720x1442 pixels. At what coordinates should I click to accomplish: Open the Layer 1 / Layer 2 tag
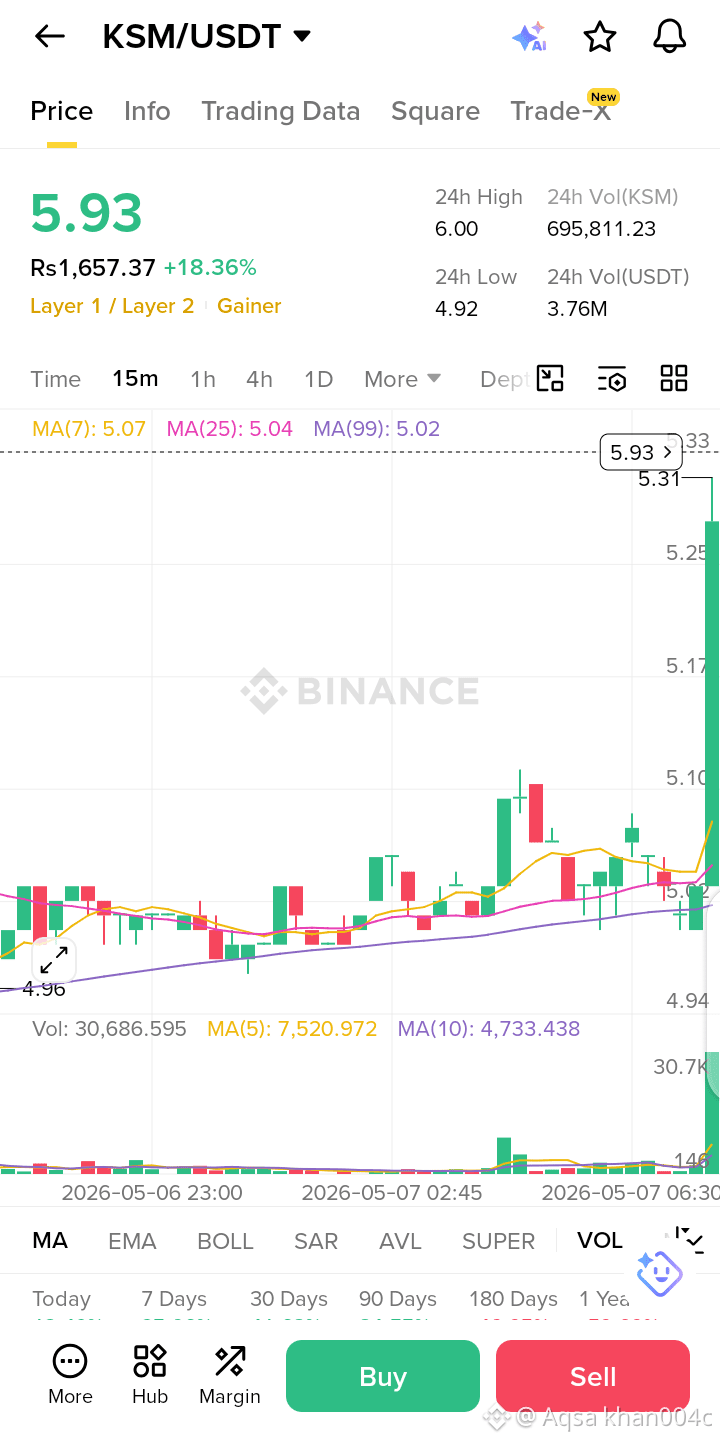click(x=112, y=306)
